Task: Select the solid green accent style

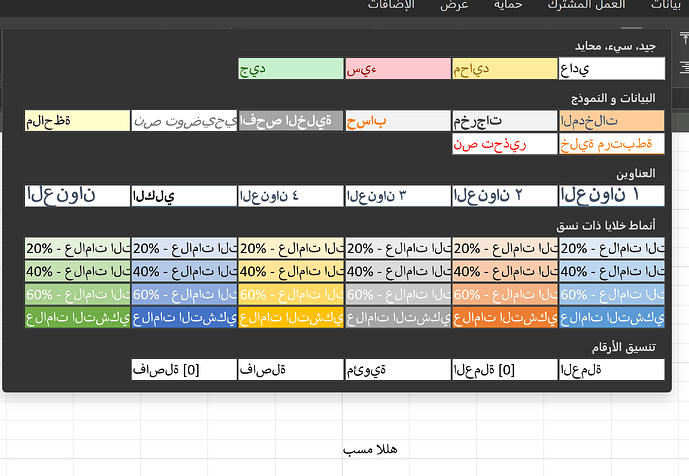Action: pyautogui.click(x=77, y=318)
